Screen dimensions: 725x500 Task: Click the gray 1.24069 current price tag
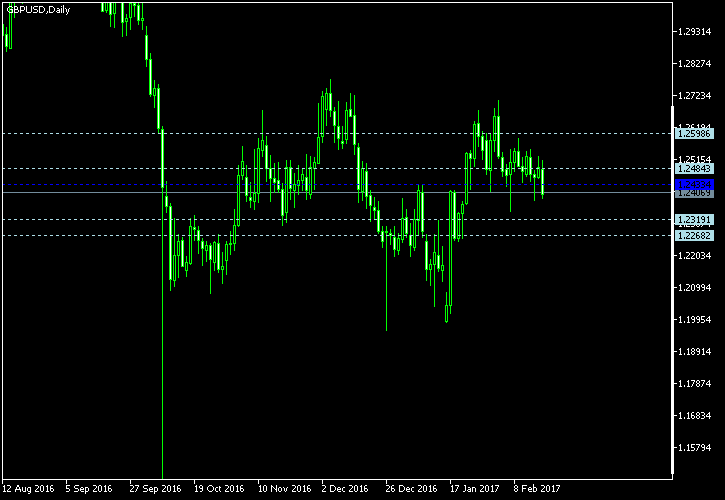[x=694, y=193]
